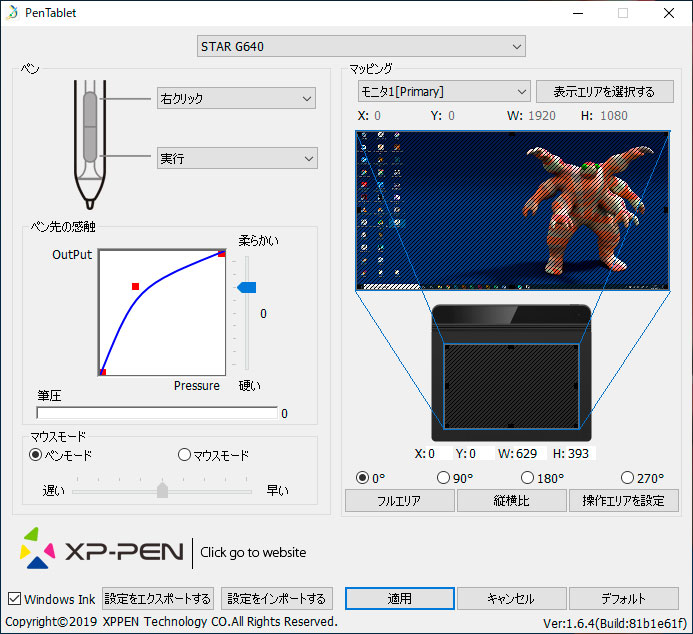Viewport: 693px width, 634px height.
Task: Click 設定をインポートする button
Action: 277,599
